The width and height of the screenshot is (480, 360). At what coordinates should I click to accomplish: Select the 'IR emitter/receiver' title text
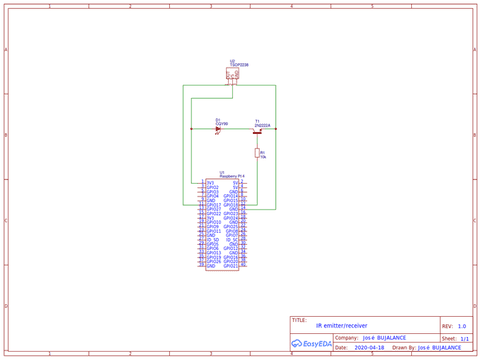point(341,326)
